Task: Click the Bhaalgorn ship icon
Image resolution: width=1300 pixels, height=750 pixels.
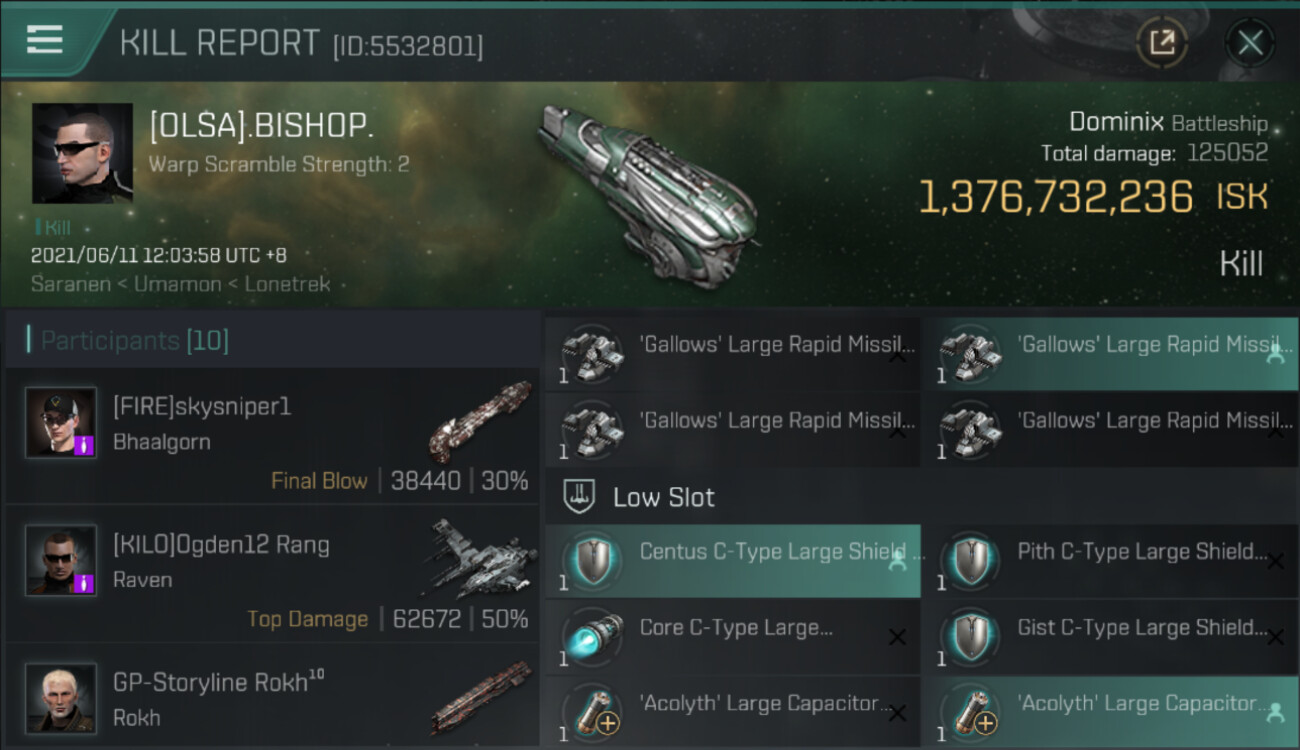Action: [479, 421]
